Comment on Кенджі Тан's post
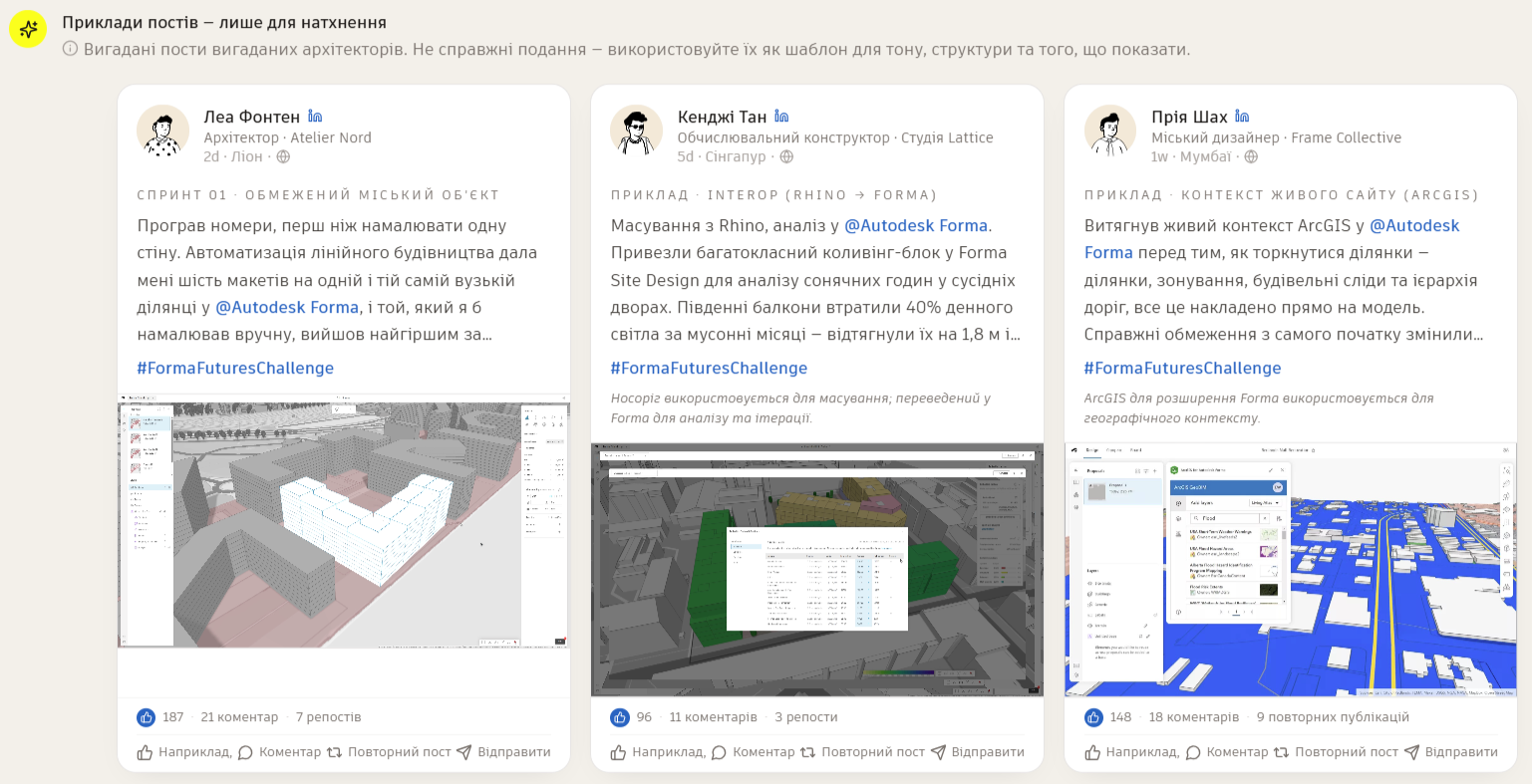The height and width of the screenshot is (784, 1532). pos(753,752)
